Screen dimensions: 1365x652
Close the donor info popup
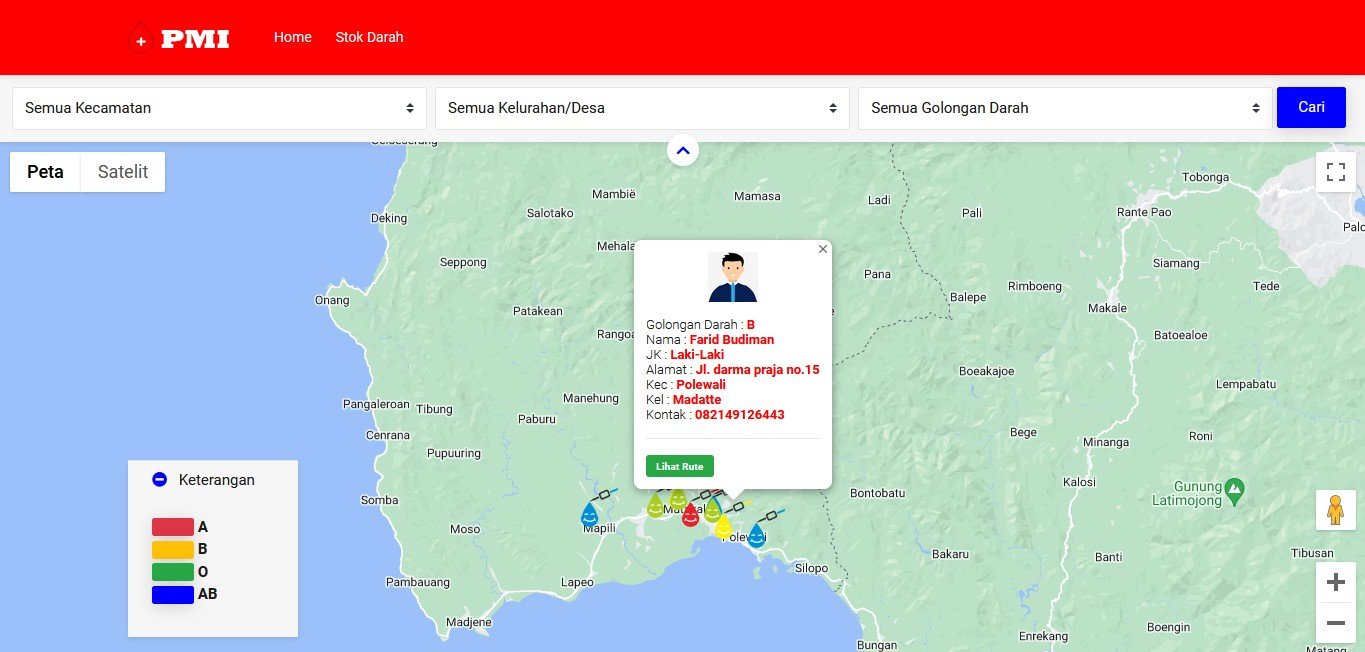pyautogui.click(x=823, y=249)
